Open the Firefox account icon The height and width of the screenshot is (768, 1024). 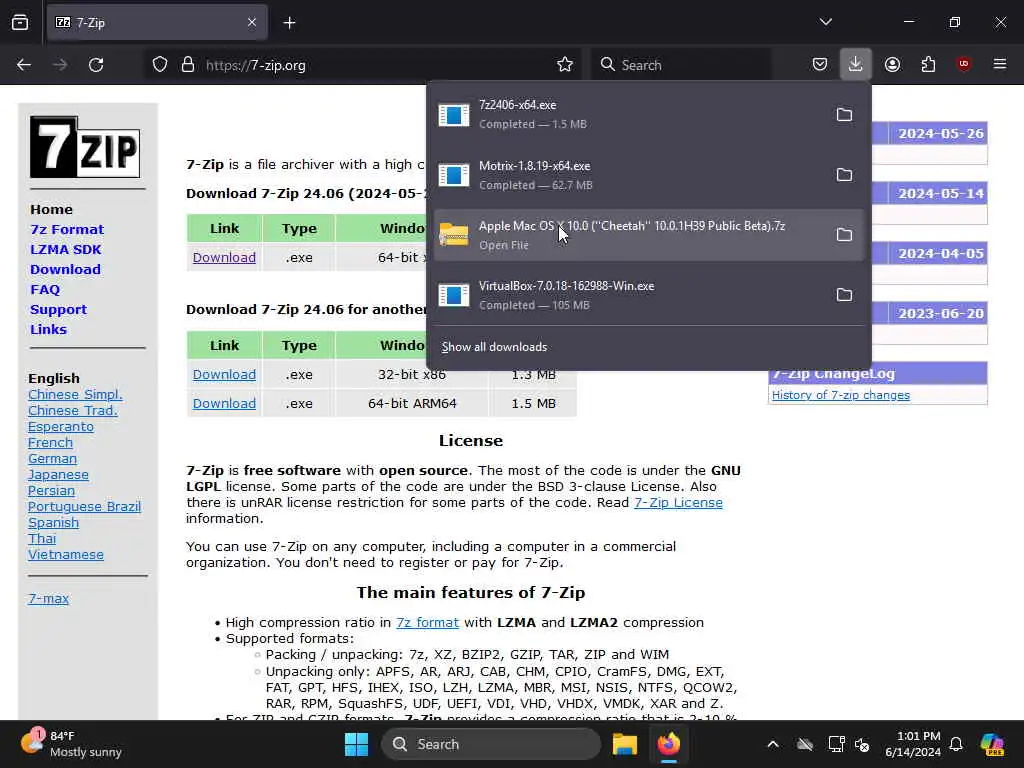[893, 65]
